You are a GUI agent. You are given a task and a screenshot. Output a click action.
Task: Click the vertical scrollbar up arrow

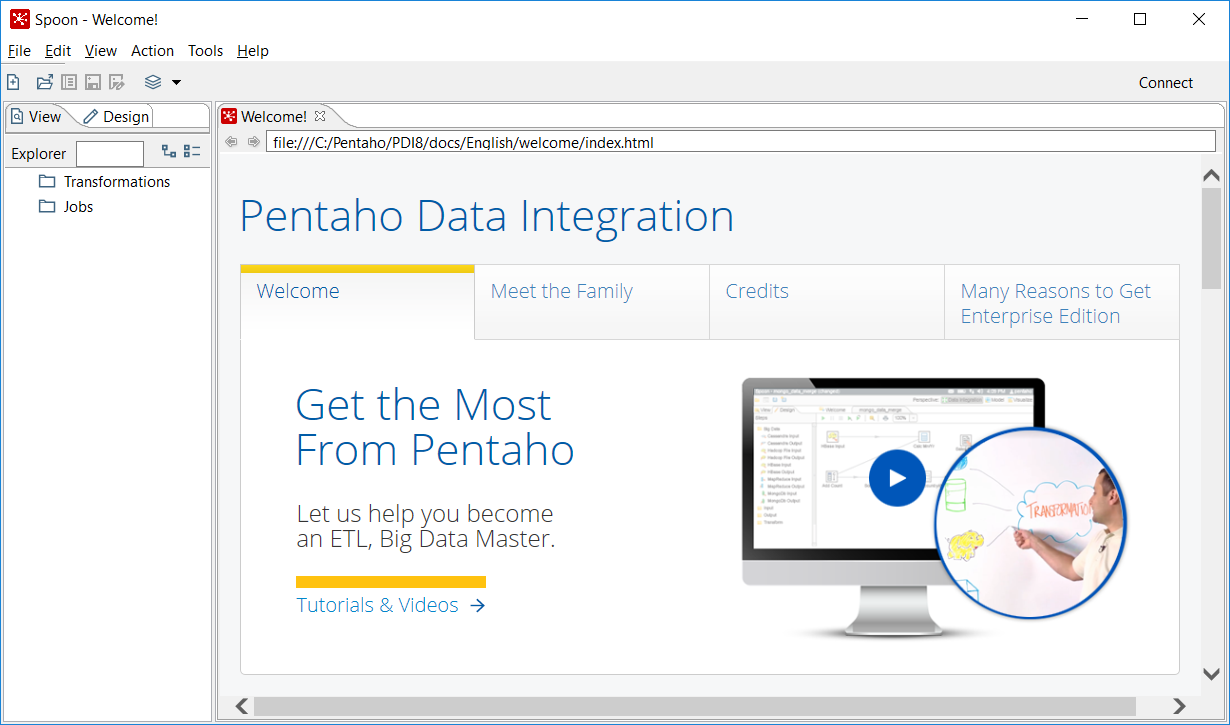[x=1211, y=176]
